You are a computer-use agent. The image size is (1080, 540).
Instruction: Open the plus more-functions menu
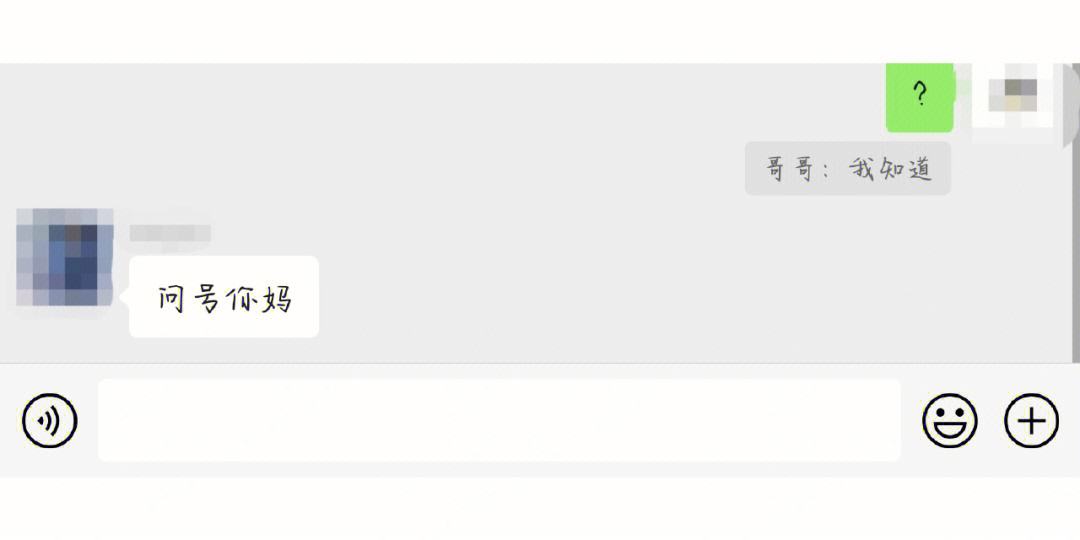click(x=1031, y=420)
